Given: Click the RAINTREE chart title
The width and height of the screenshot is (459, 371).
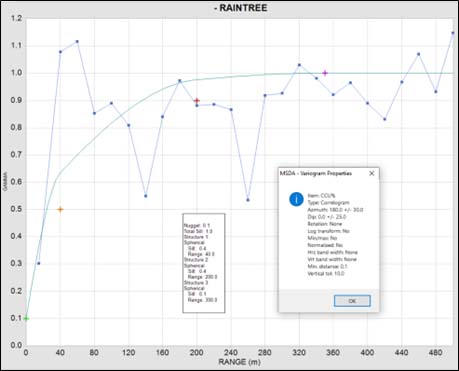Looking at the screenshot, I should (x=240, y=8).
